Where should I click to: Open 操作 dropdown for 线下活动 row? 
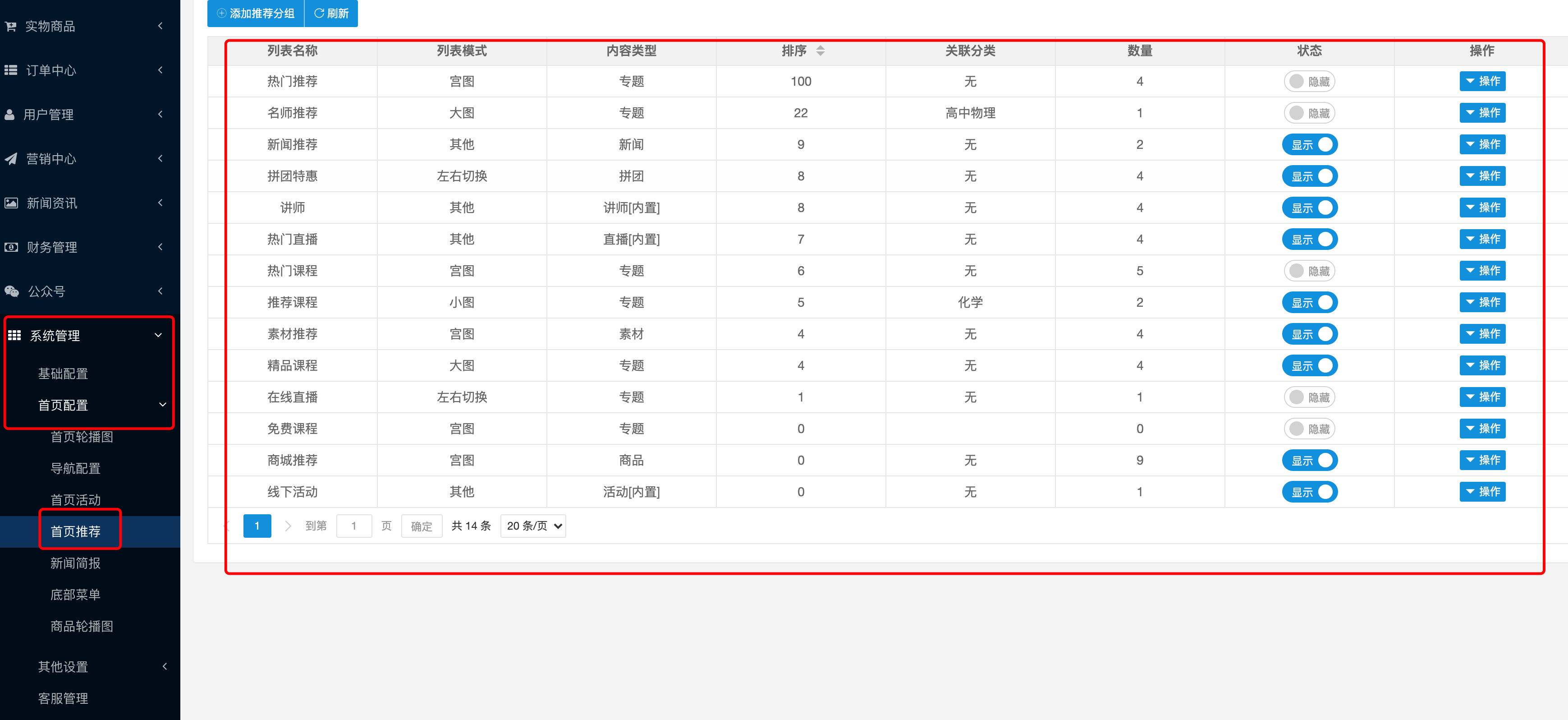tap(1482, 492)
